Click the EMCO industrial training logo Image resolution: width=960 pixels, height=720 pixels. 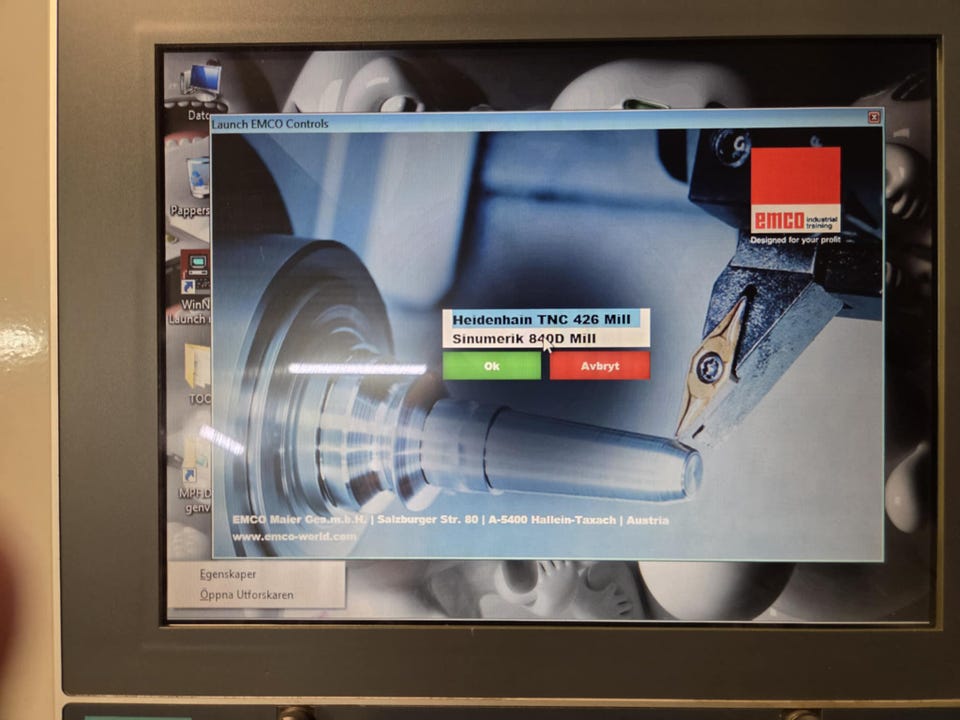pos(795,190)
